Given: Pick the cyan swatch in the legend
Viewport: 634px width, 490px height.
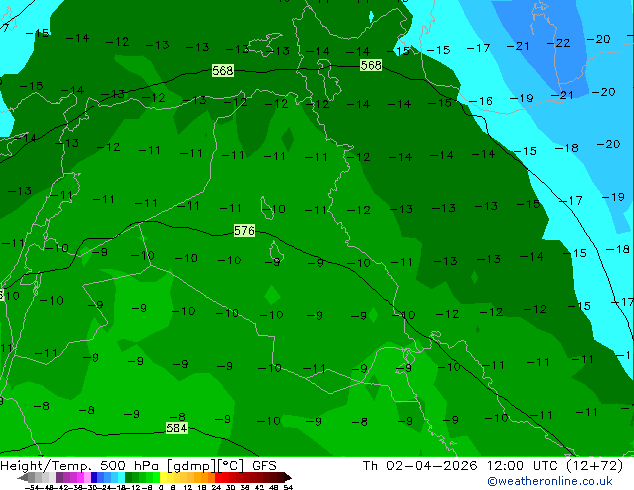Looking at the screenshot, I should pyautogui.click(x=121, y=477).
